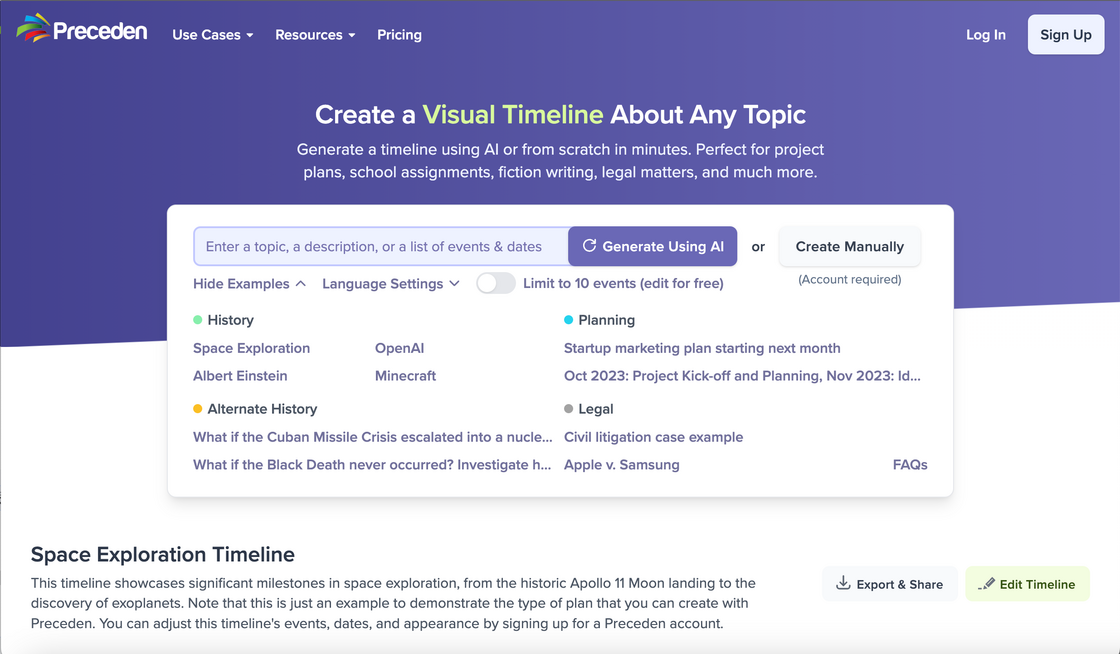Screen dimensions: 1120x654
Task: Enable the Limit to 10 events toggle
Action: pyautogui.click(x=495, y=283)
